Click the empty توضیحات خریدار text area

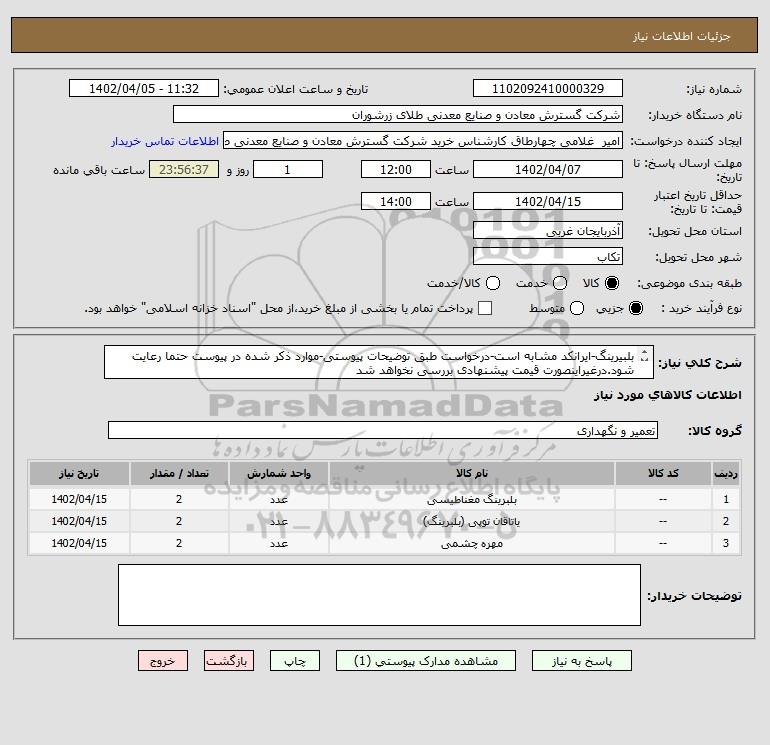pyautogui.click(x=379, y=595)
